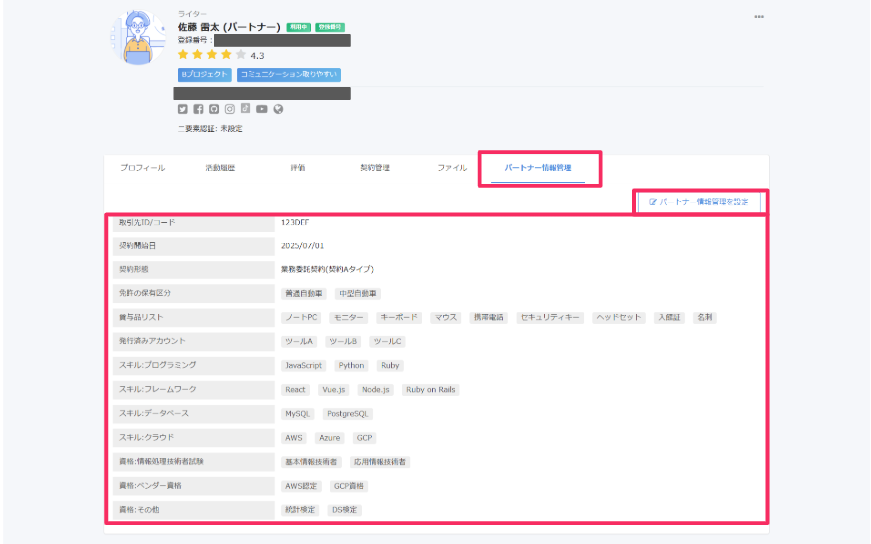The width and height of the screenshot is (871, 544).
Task: Click the 二要素認証: 未設定 text
Action: tap(210, 128)
